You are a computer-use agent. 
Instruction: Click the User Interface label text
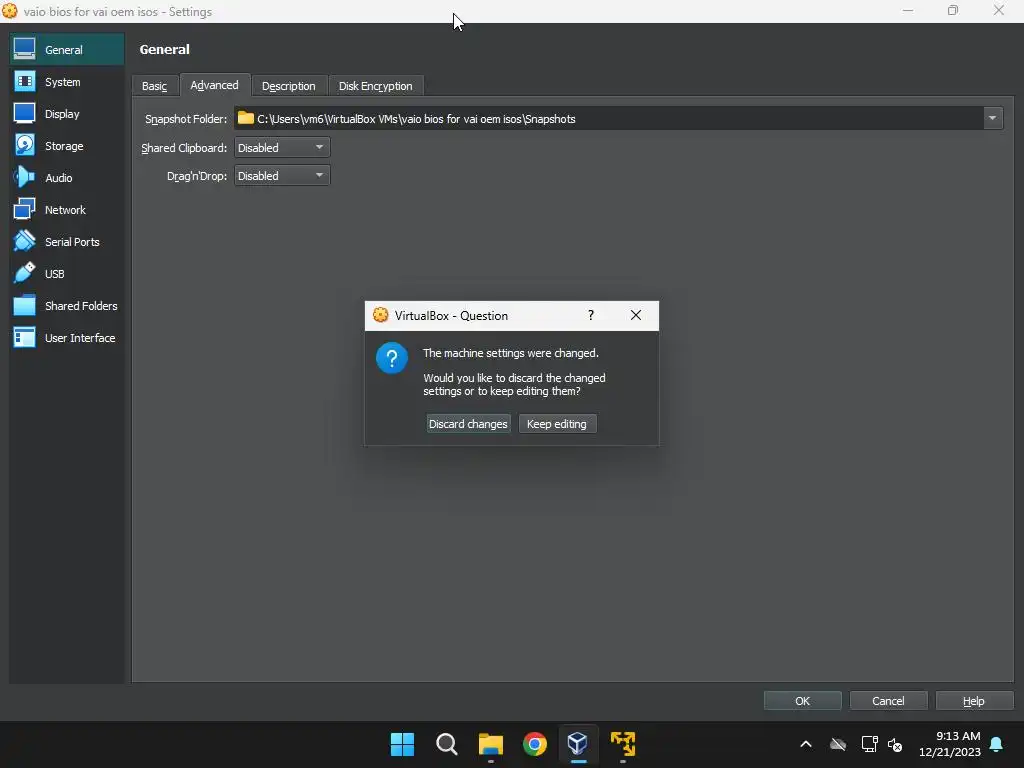pos(80,338)
